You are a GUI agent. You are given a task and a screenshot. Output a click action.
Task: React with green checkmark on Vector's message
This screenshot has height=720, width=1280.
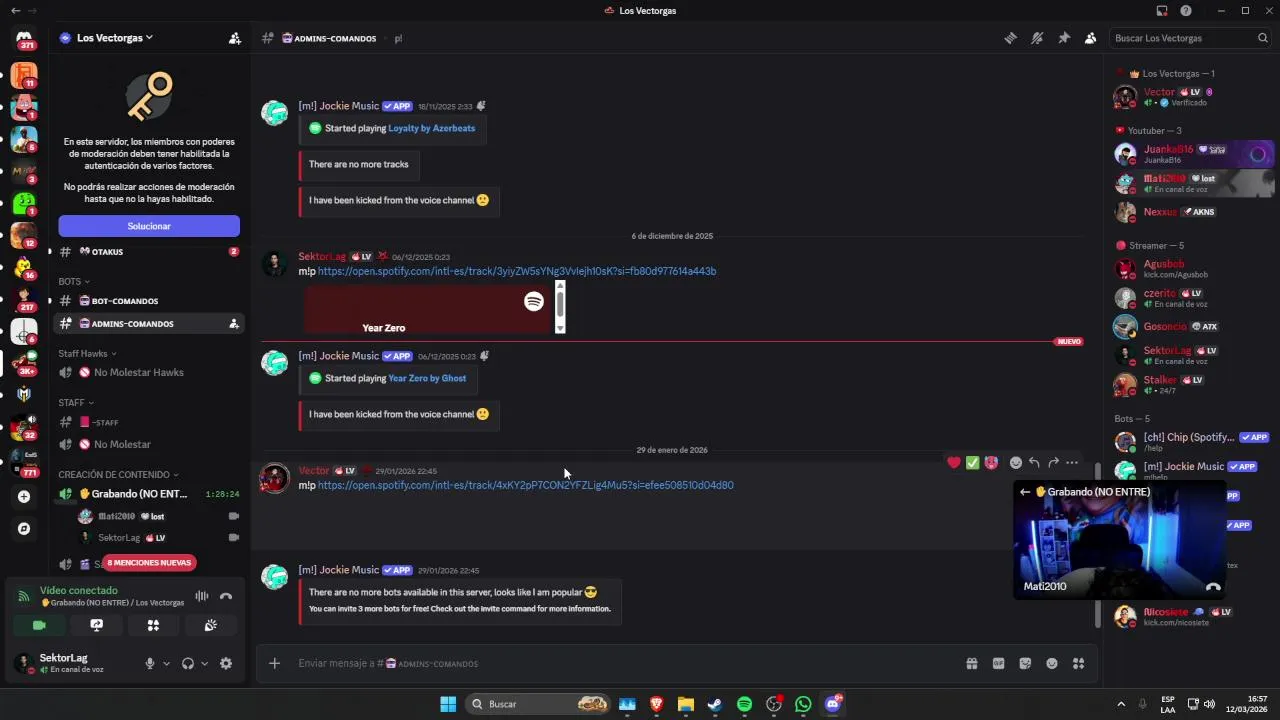pos(972,462)
